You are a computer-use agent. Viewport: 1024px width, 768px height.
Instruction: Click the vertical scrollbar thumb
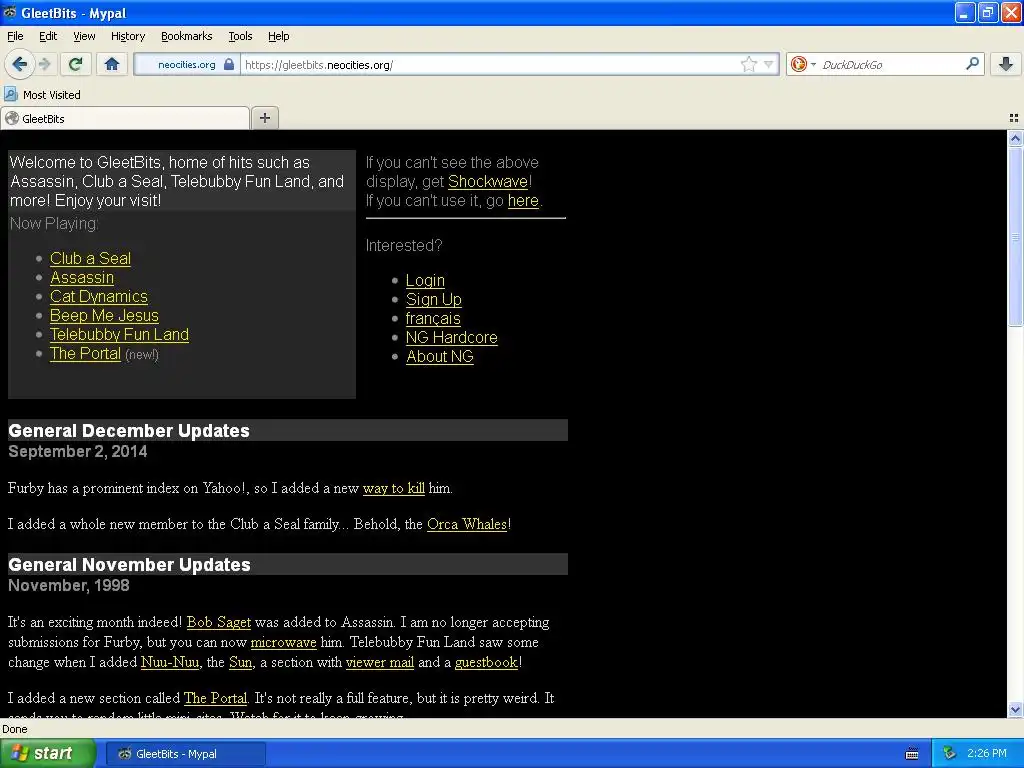click(x=1015, y=236)
